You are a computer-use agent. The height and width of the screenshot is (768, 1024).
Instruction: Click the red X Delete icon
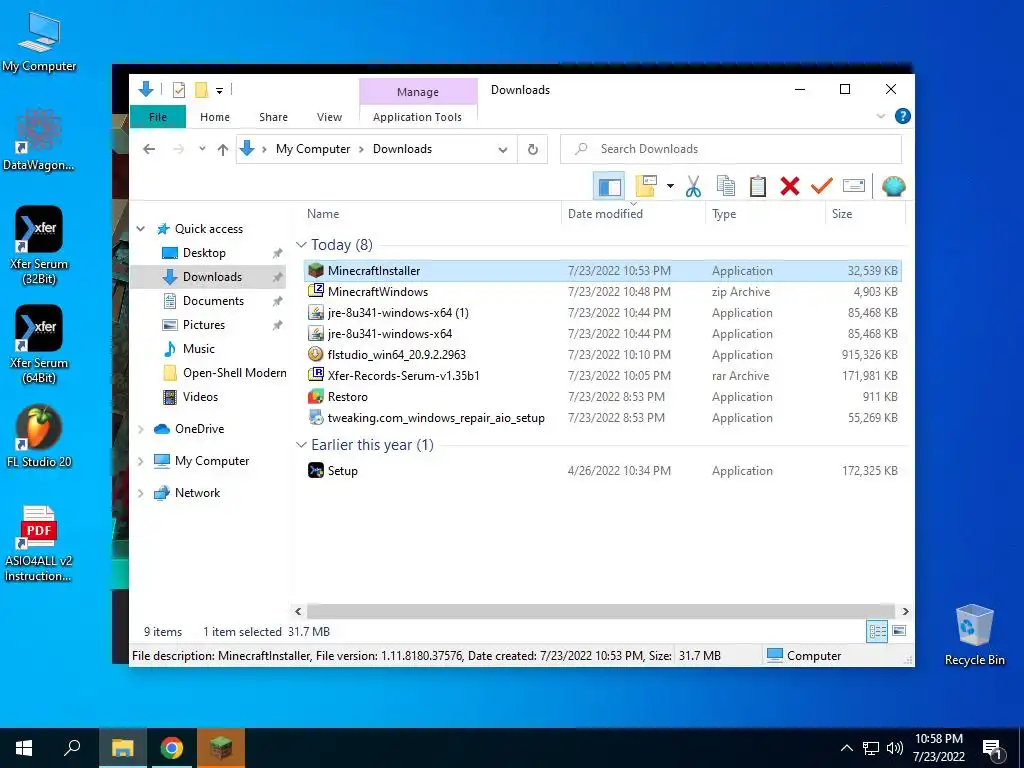pyautogui.click(x=790, y=187)
